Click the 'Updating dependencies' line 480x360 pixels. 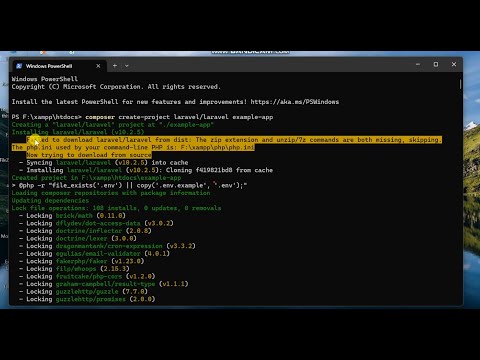coord(50,201)
